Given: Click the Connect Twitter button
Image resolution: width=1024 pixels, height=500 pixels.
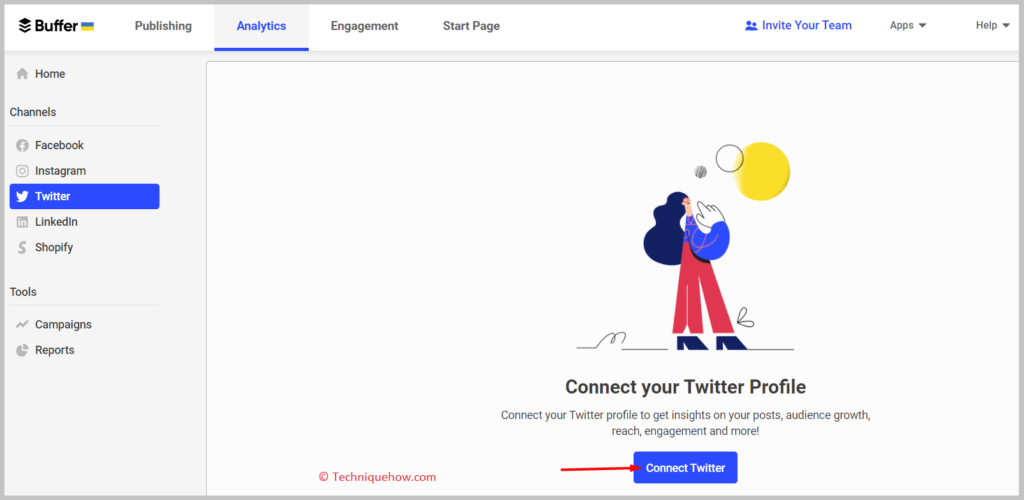Looking at the screenshot, I should click(x=685, y=467).
